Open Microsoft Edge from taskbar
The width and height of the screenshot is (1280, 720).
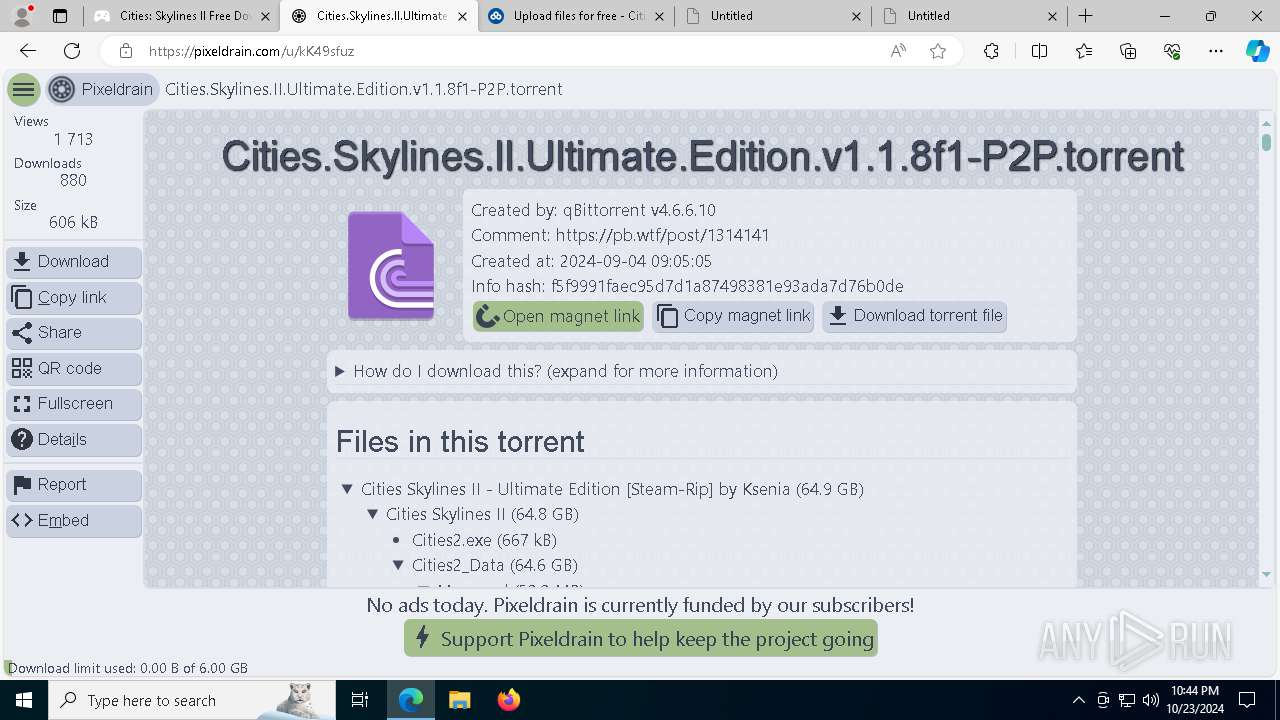[x=411, y=700]
